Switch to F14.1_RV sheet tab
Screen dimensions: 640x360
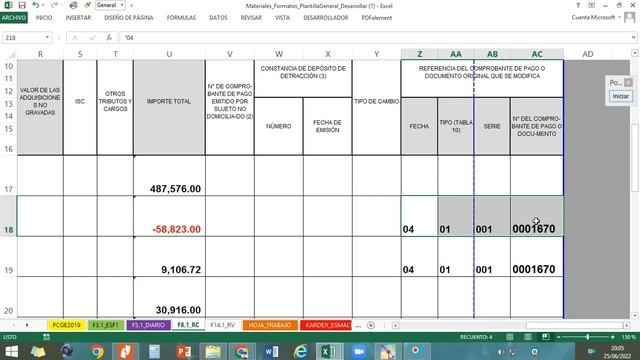223,325
